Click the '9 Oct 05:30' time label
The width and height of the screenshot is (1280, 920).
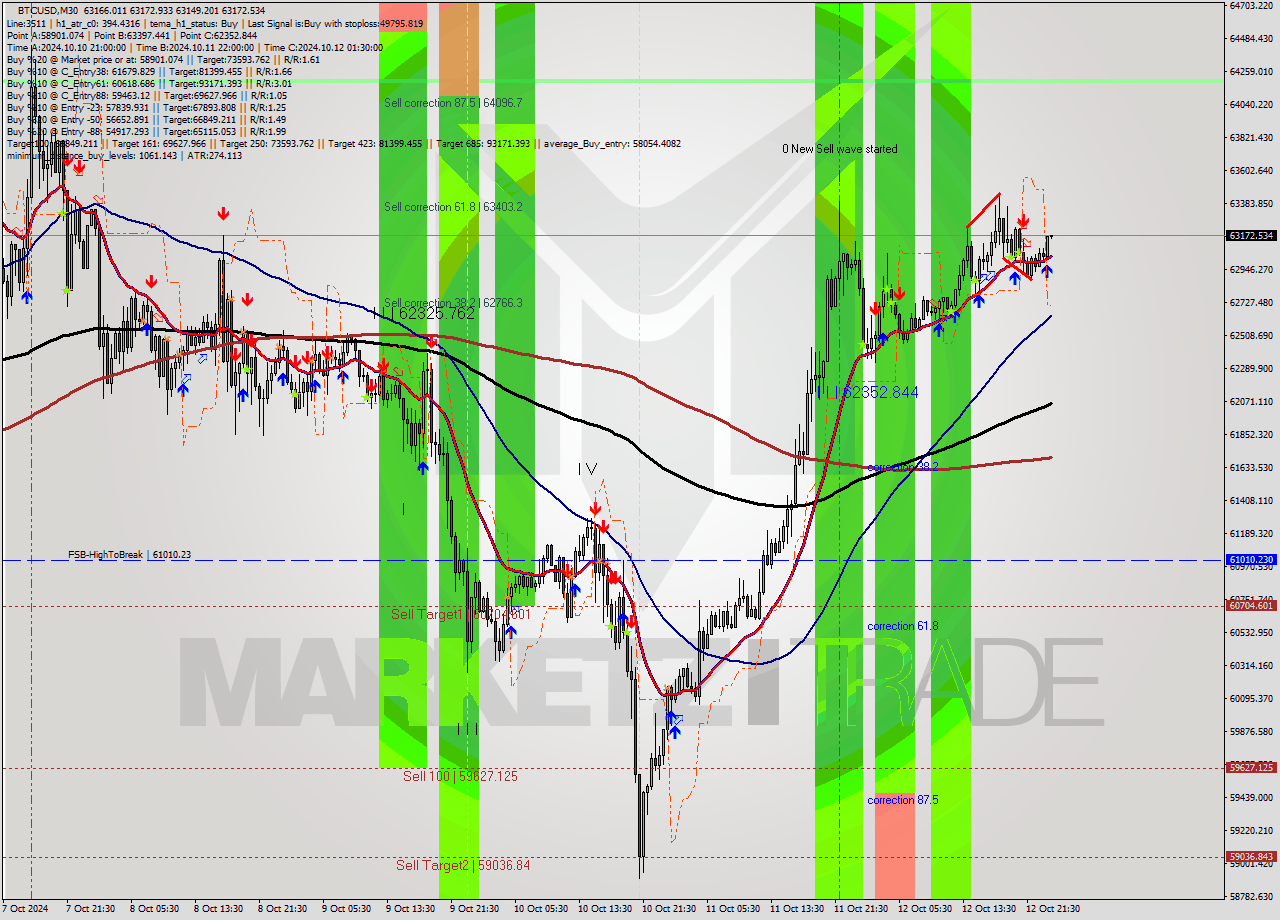pos(346,909)
